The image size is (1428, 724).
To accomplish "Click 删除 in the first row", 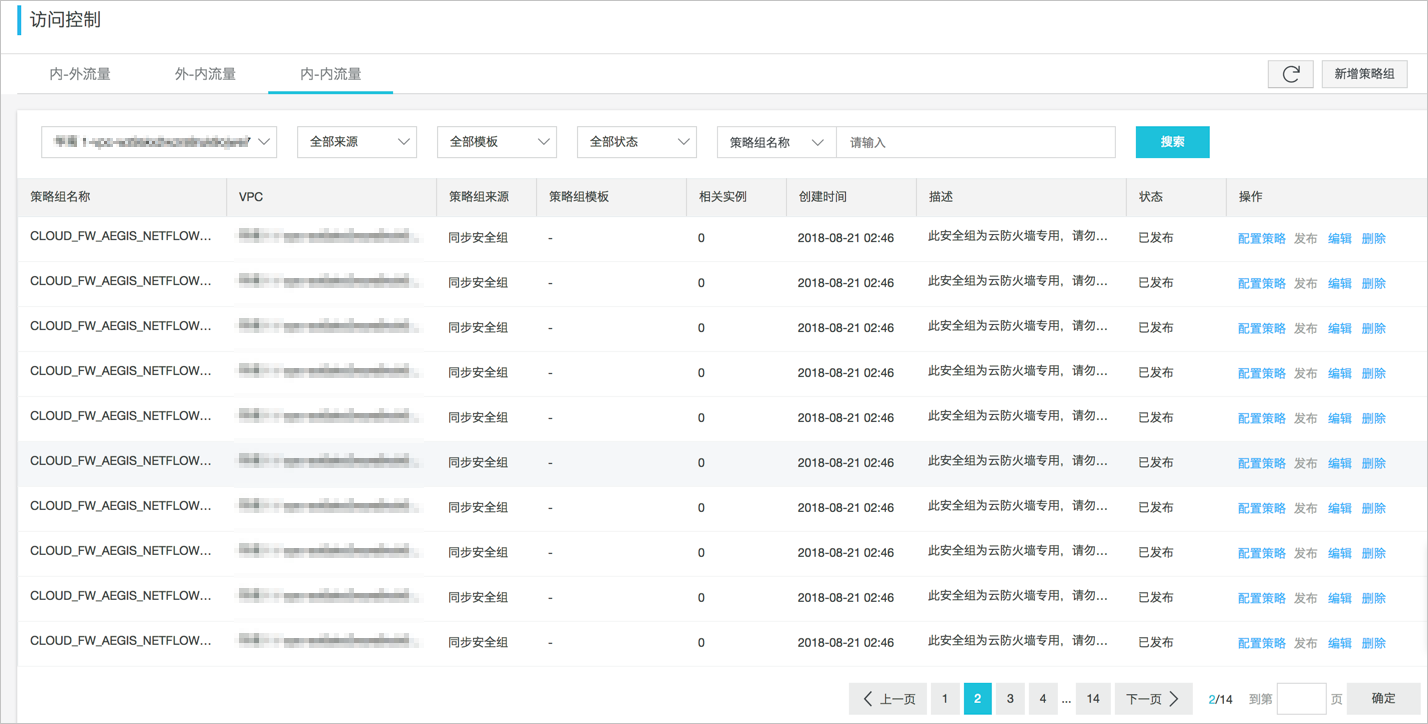I will (1374, 239).
